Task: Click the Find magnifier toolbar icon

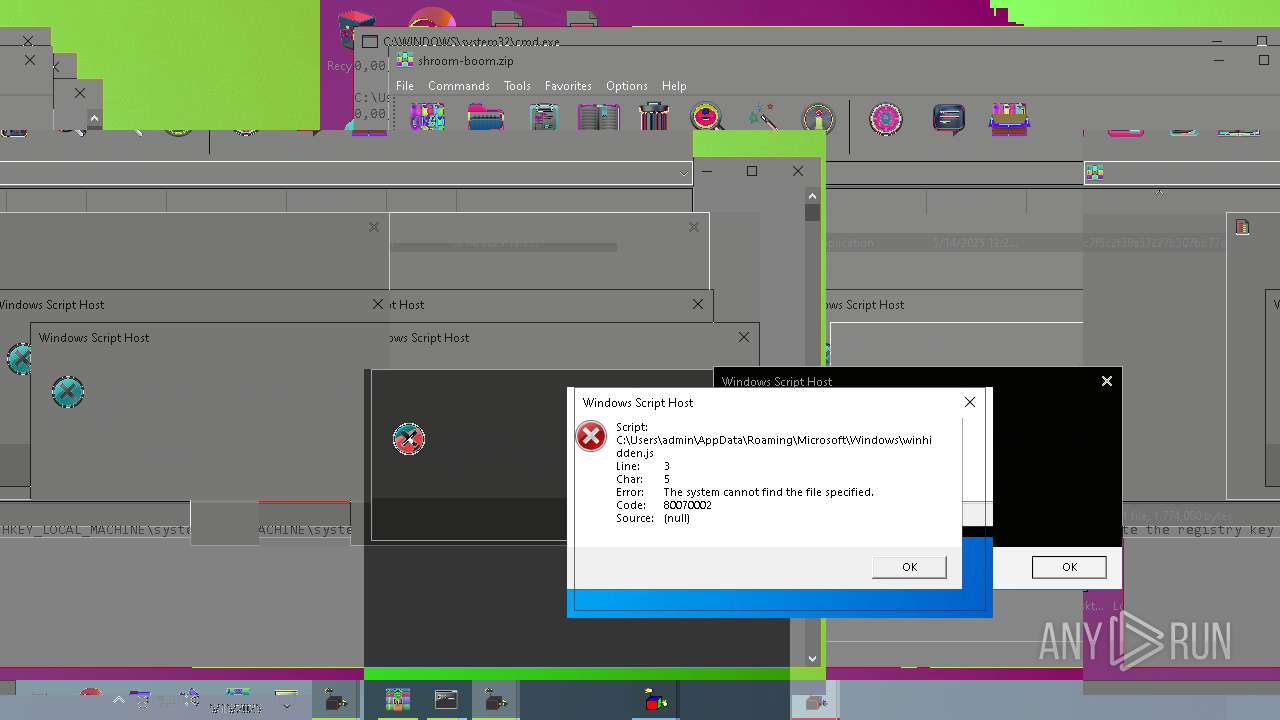Action: click(707, 117)
